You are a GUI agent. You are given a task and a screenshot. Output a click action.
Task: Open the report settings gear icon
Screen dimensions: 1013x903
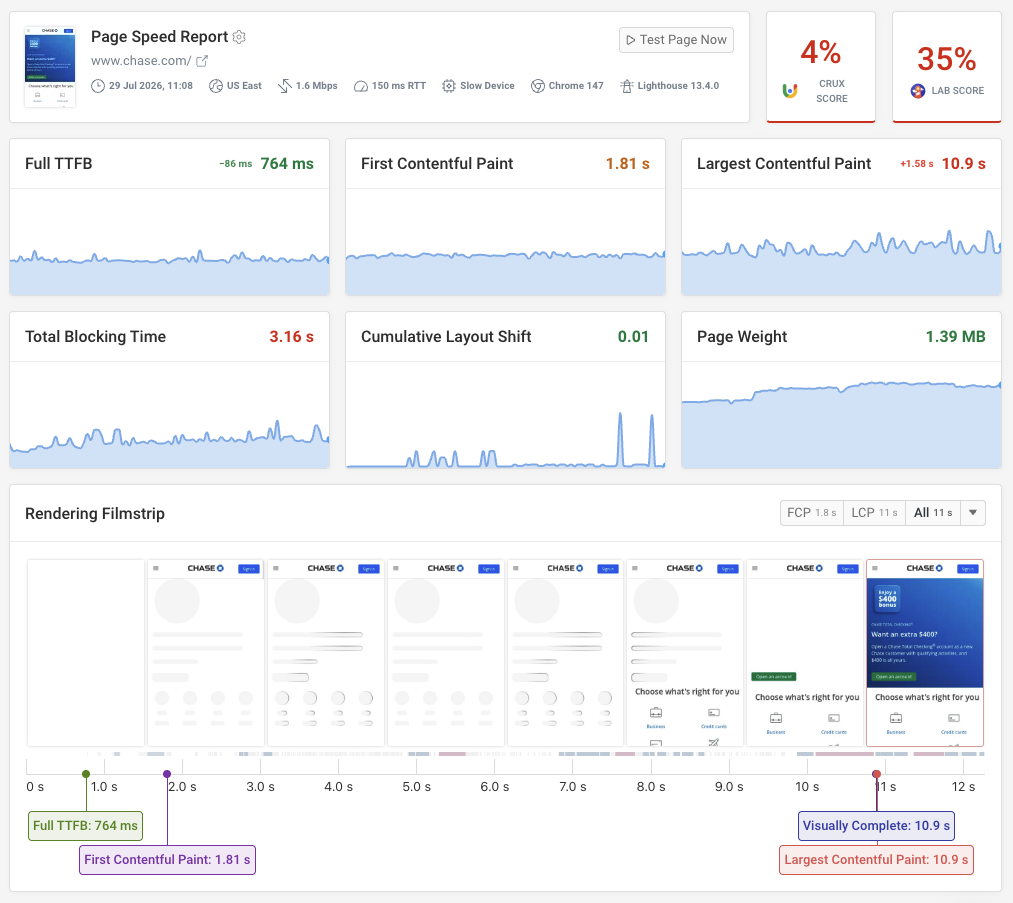pyautogui.click(x=239, y=37)
